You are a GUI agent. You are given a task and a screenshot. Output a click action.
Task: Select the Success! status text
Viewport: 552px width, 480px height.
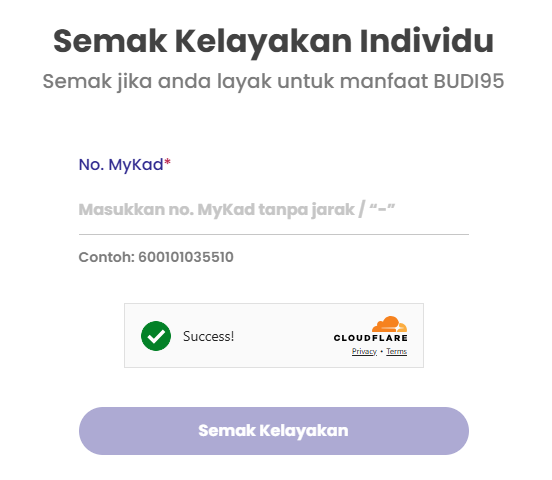pyautogui.click(x=208, y=336)
